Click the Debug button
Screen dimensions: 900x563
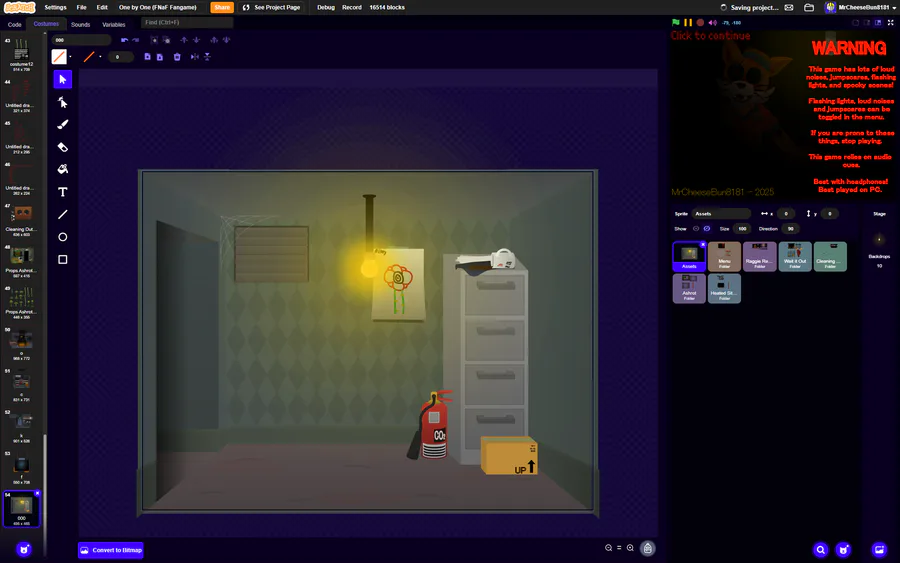coord(325,7)
